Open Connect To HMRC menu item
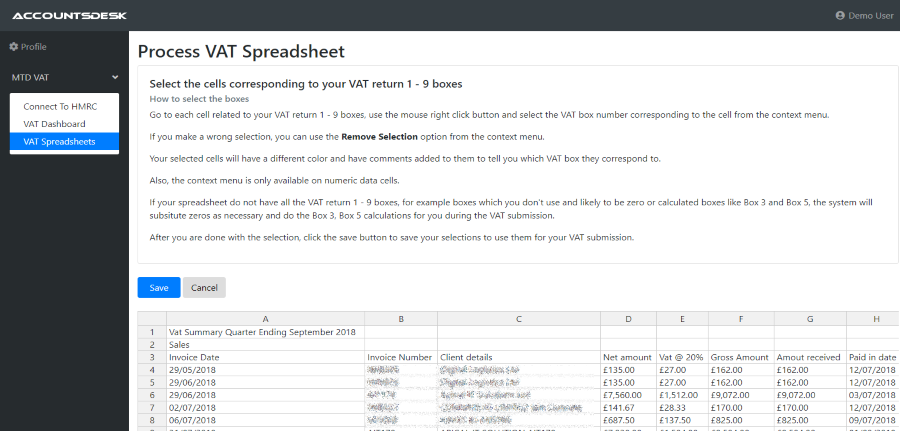 [60, 106]
